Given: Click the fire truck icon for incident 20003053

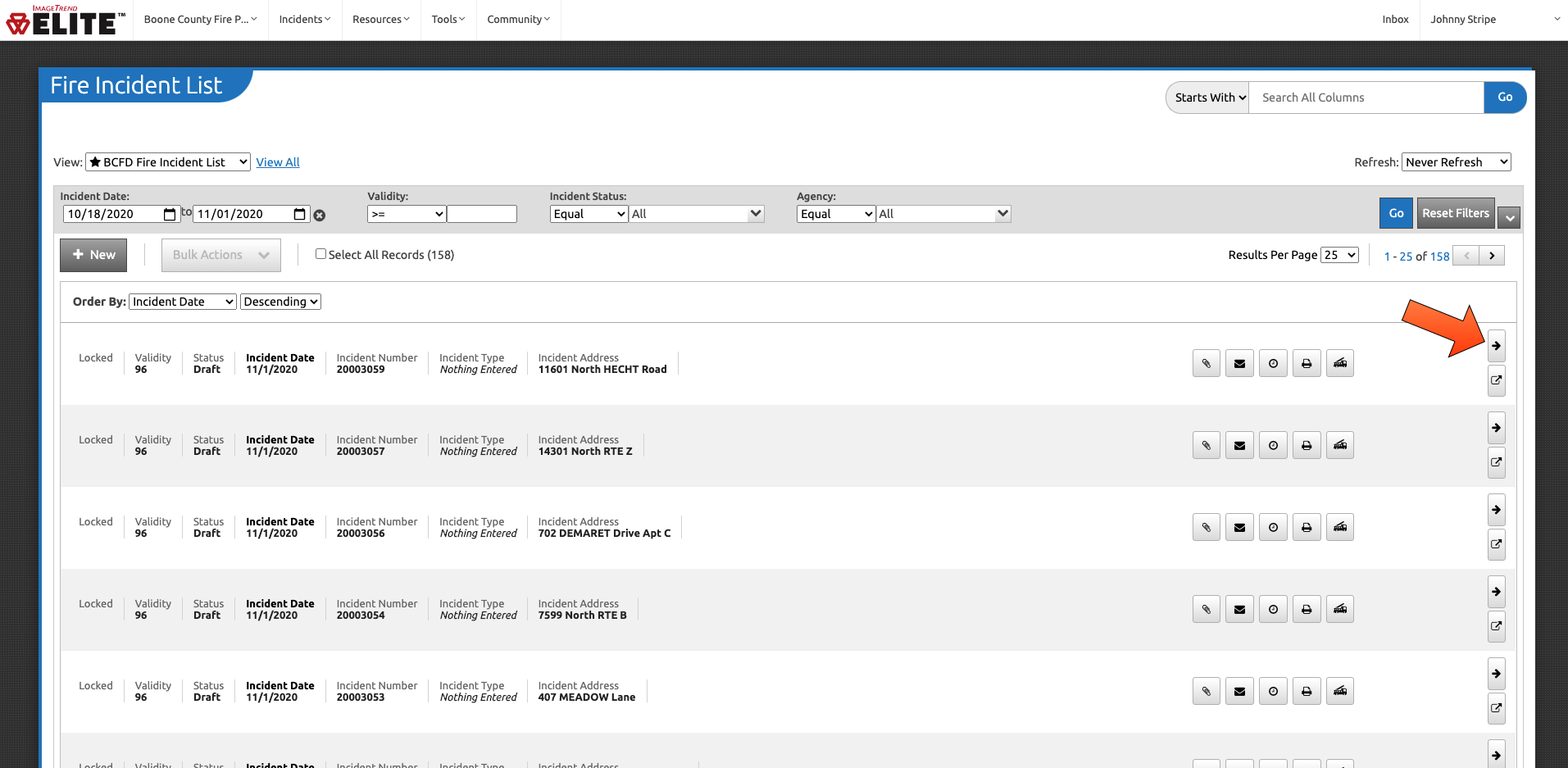Looking at the screenshot, I should (1340, 691).
